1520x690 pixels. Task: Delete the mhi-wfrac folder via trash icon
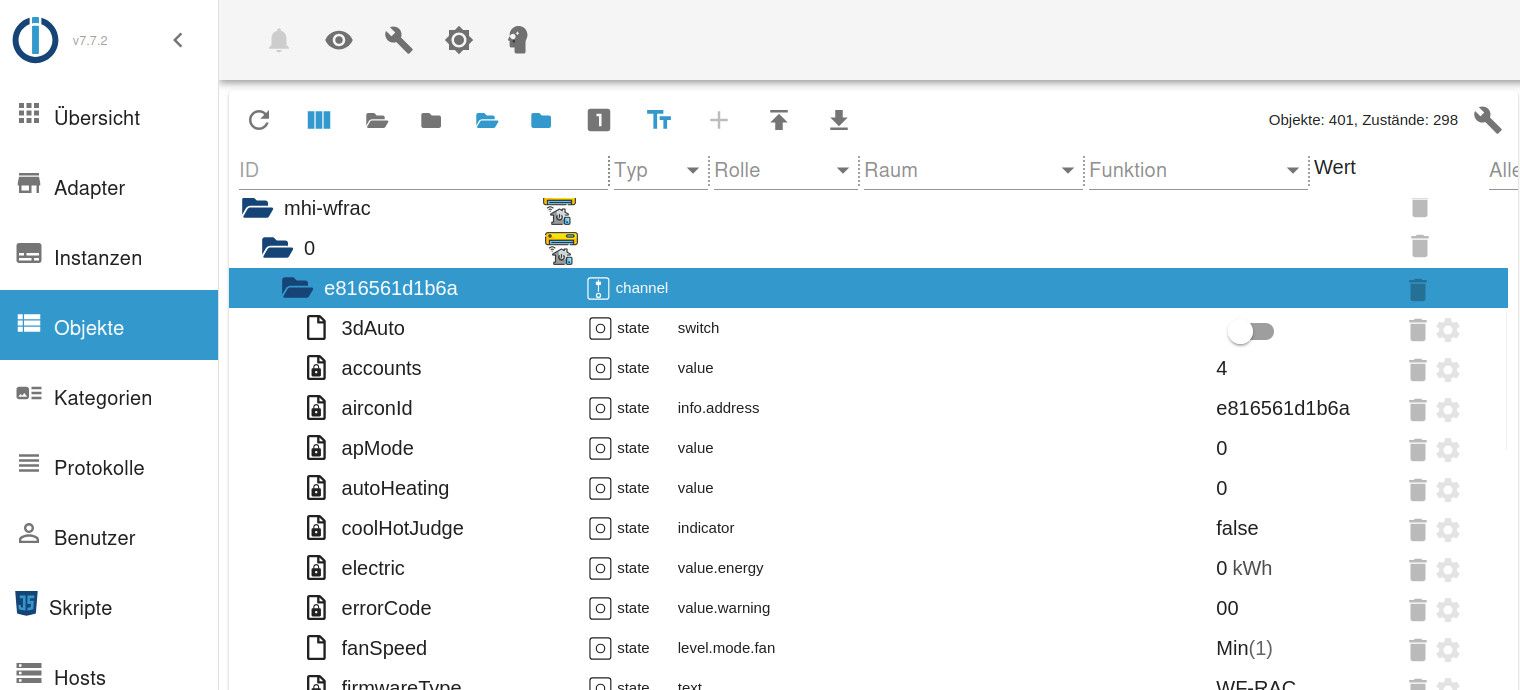[1419, 208]
